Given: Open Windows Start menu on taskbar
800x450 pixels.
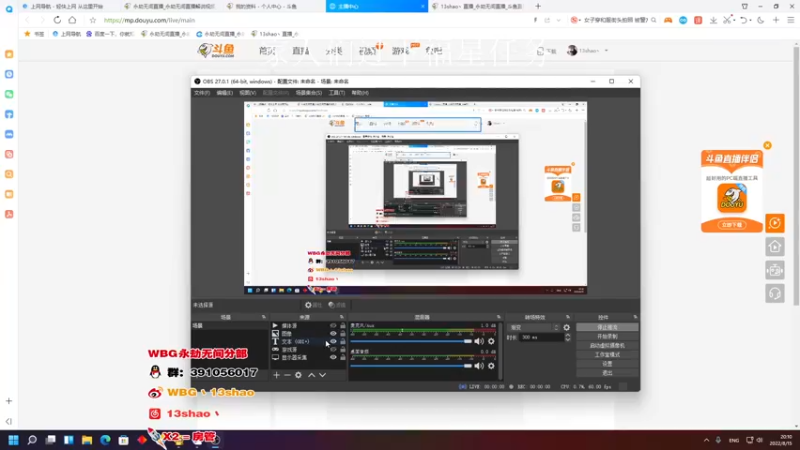Looking at the screenshot, I should pos(13,440).
